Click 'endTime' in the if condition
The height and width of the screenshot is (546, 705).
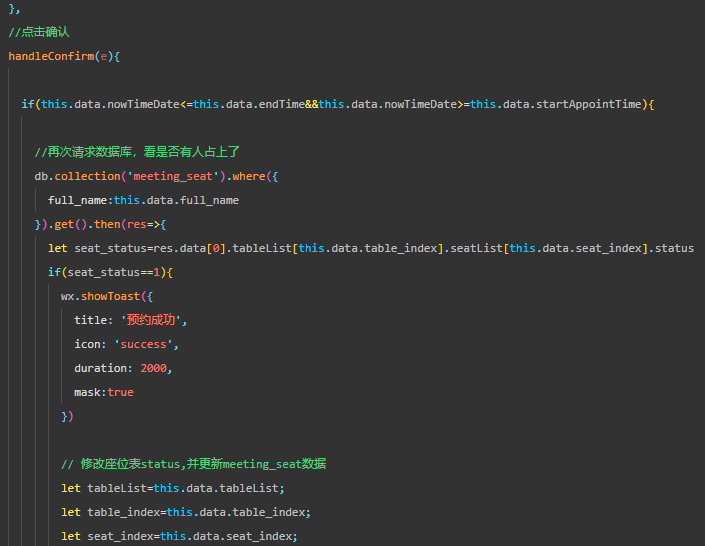point(282,104)
